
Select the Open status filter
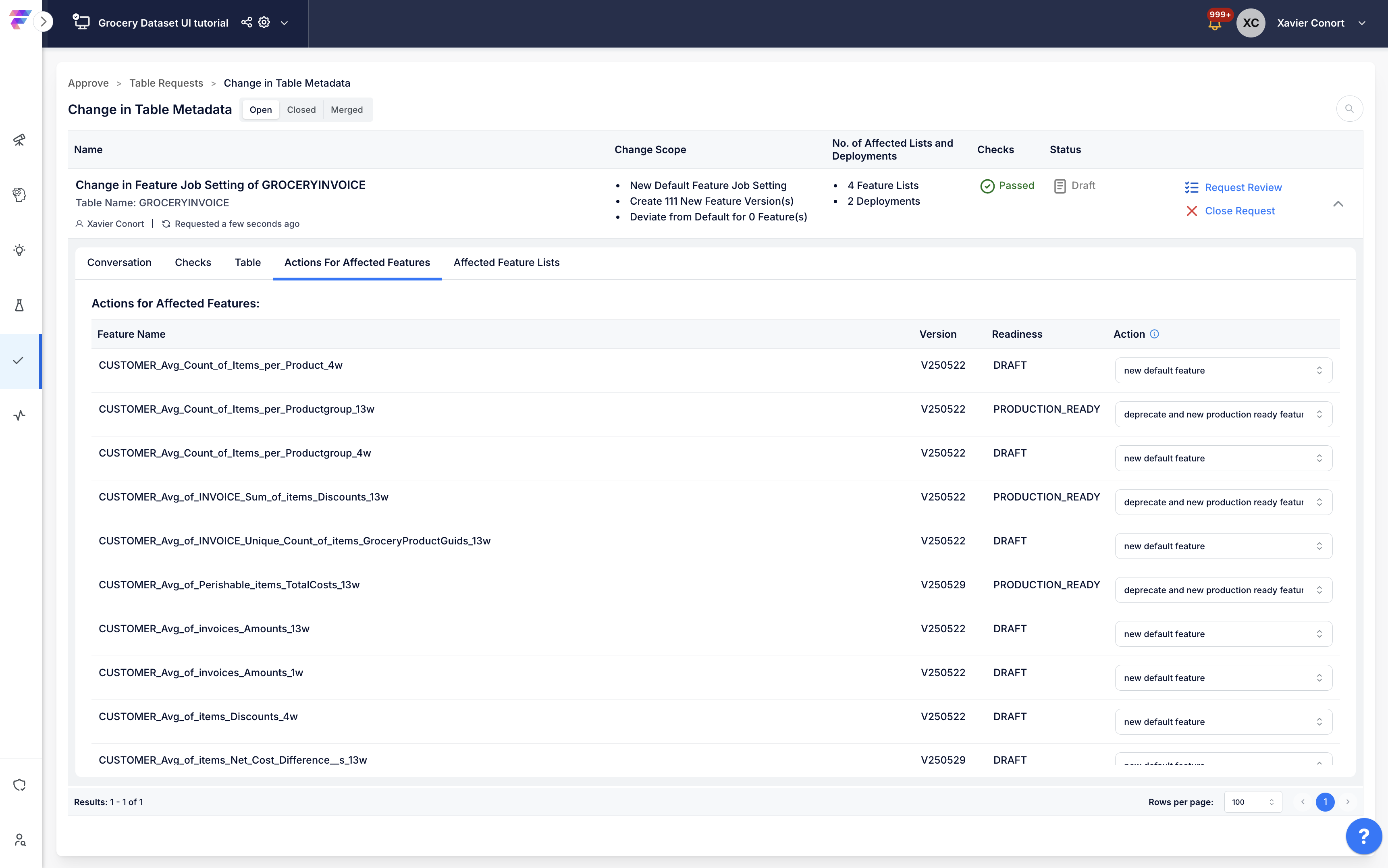(x=261, y=110)
